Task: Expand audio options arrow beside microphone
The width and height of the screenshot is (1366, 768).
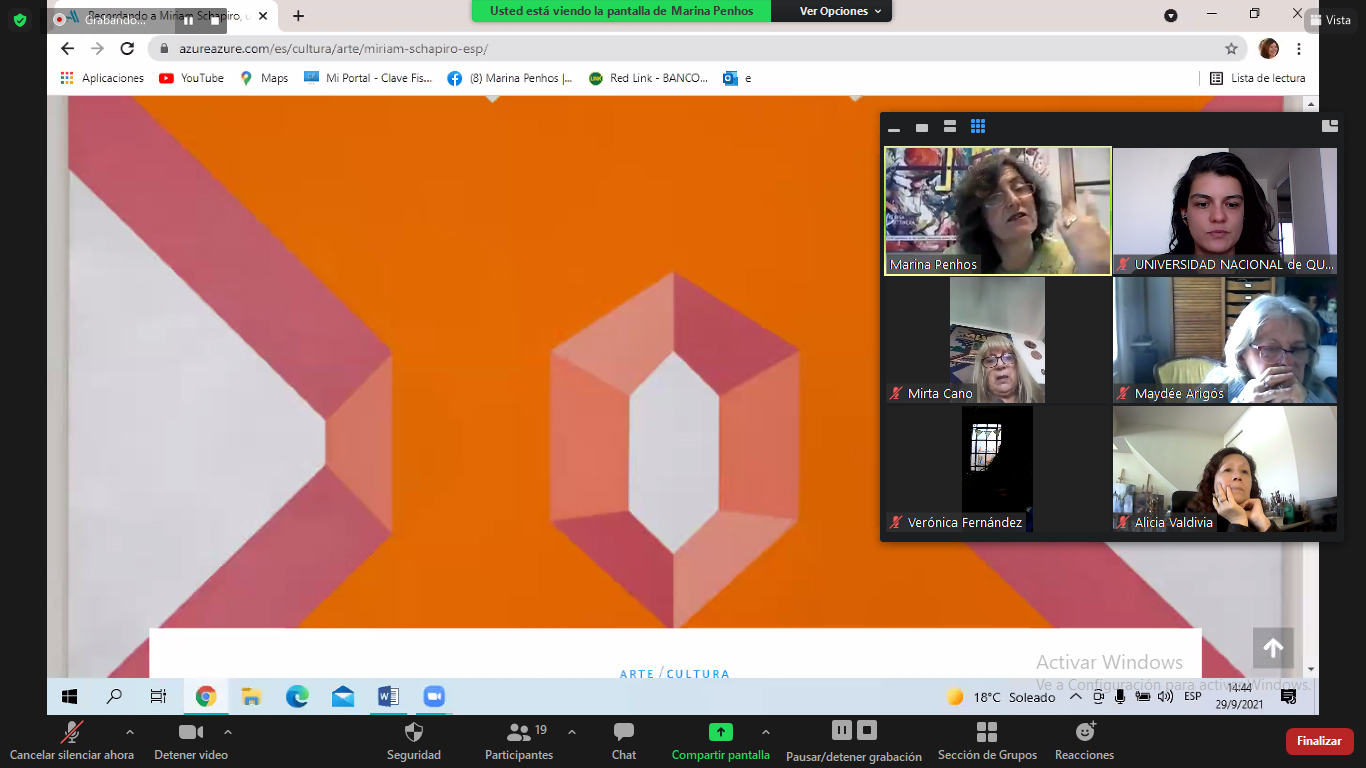Action: tap(129, 732)
